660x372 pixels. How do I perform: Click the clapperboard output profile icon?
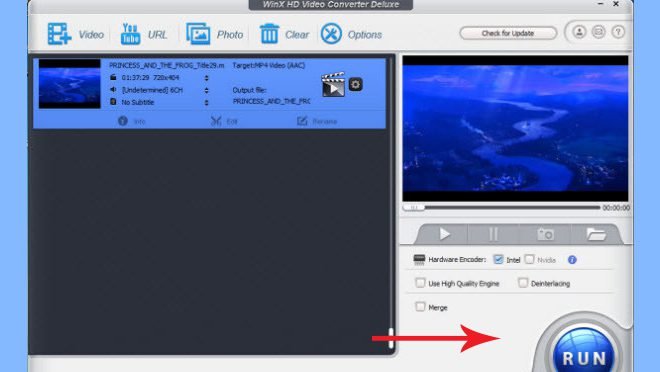[x=333, y=85]
